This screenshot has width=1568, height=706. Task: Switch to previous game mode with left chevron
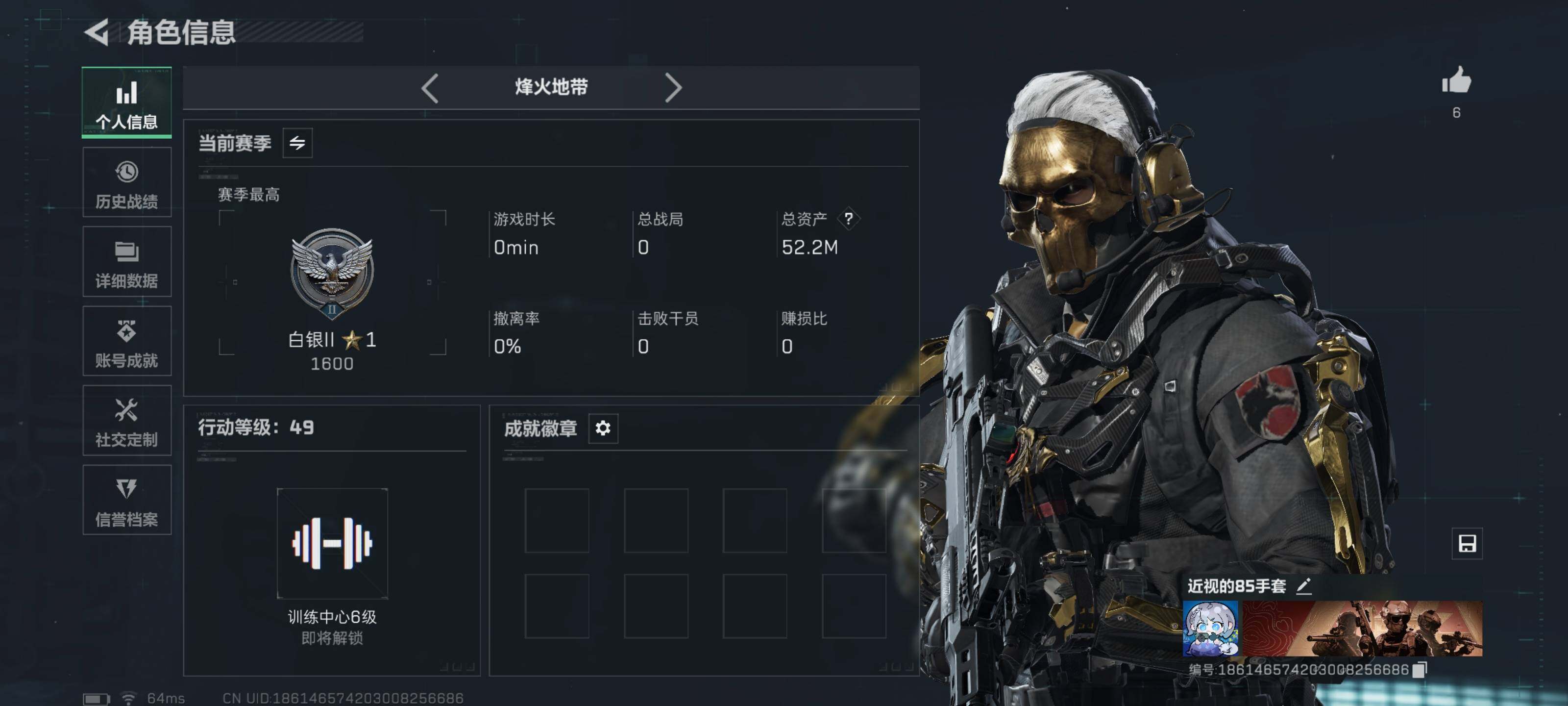click(430, 88)
